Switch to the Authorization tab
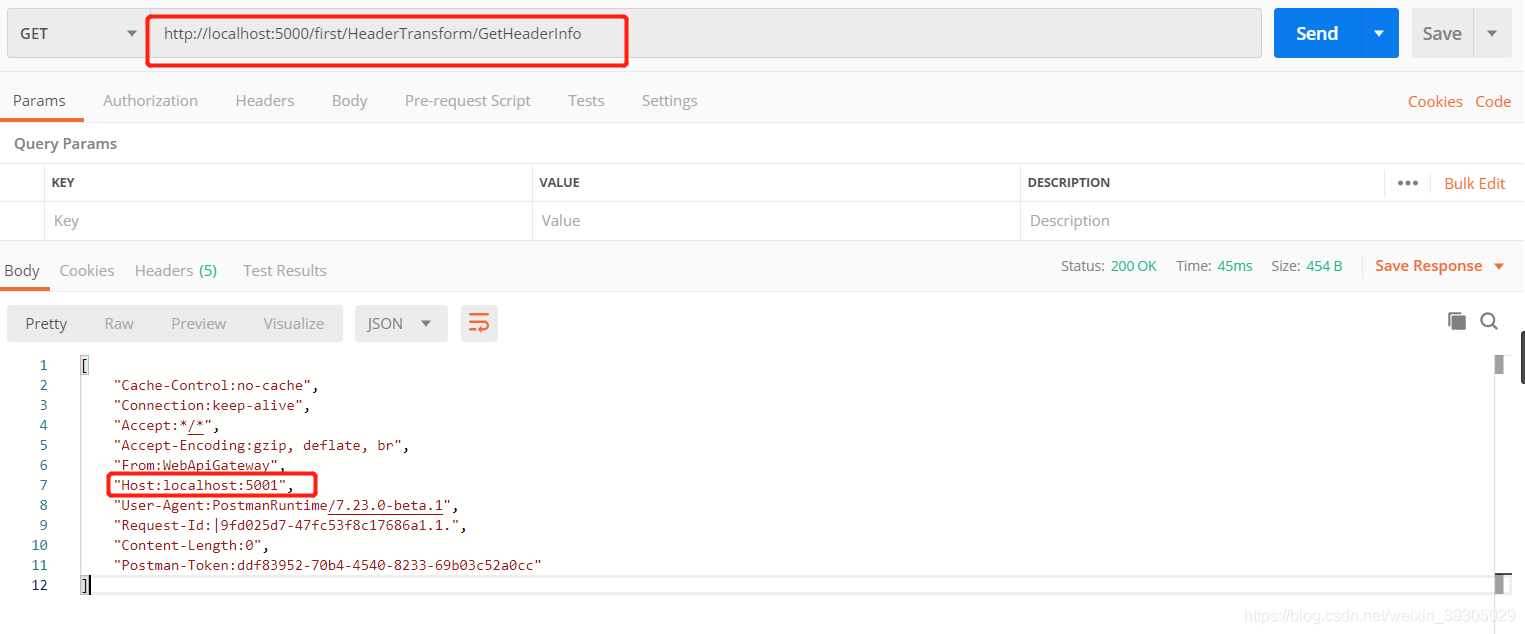The height and width of the screenshot is (634, 1525). coord(150,100)
